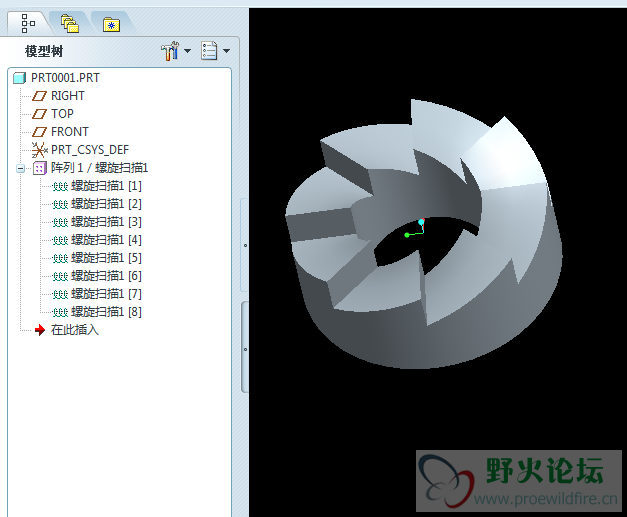Click helical sweep icon of 螺旋扫描1 [8]
Screen dimensions: 627x517
[x=60, y=312]
